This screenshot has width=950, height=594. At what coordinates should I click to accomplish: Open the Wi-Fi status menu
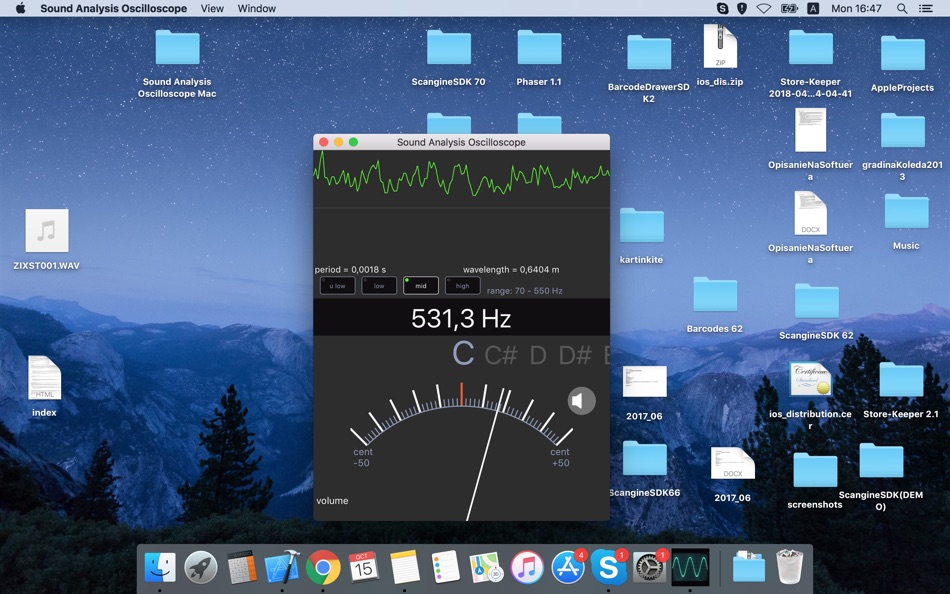pos(764,8)
